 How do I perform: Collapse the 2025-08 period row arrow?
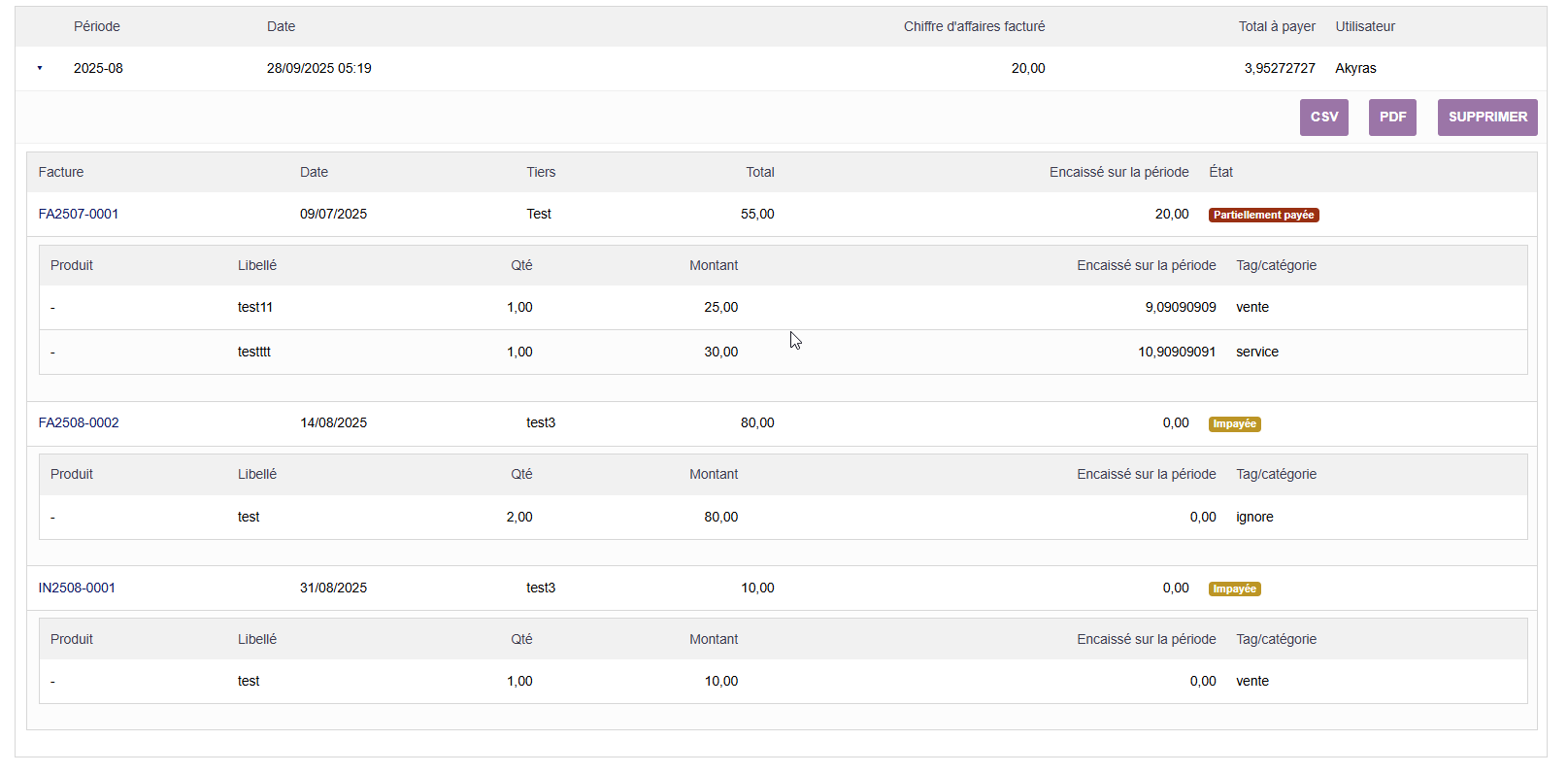click(40, 68)
